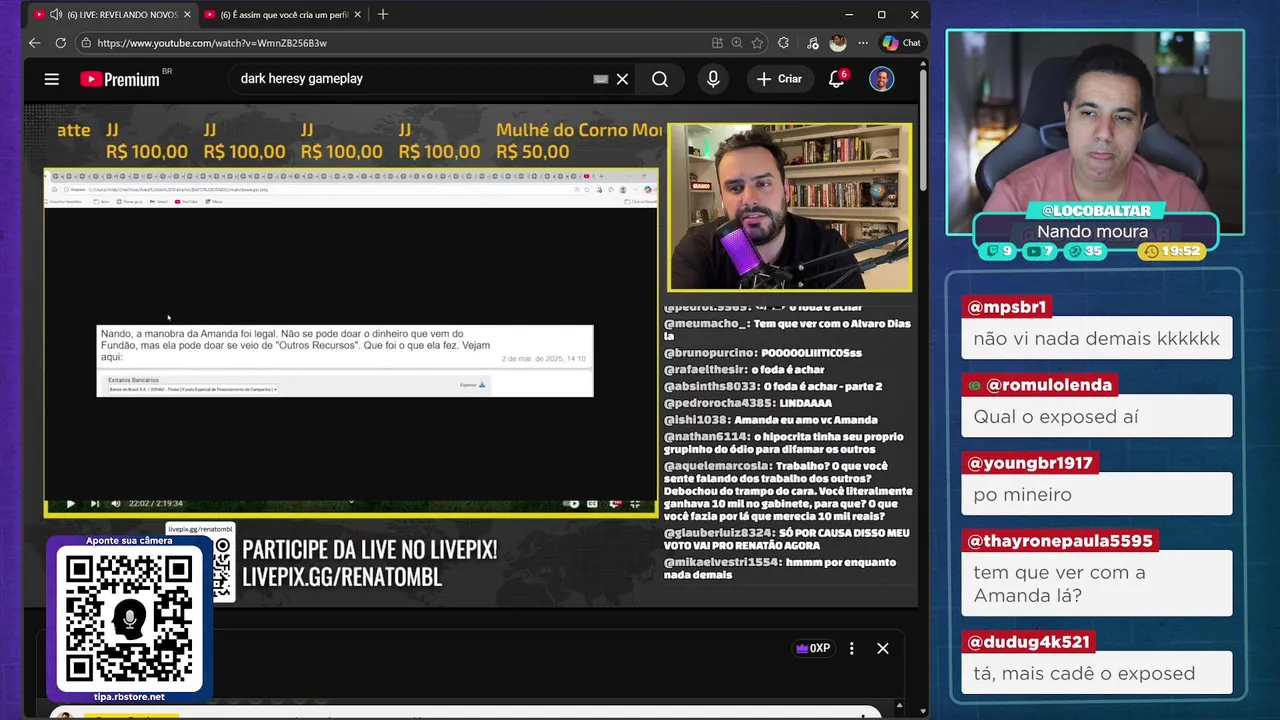Screen dimensions: 1280x720
Task: Clear the YouTube search text
Action: pos(622,79)
